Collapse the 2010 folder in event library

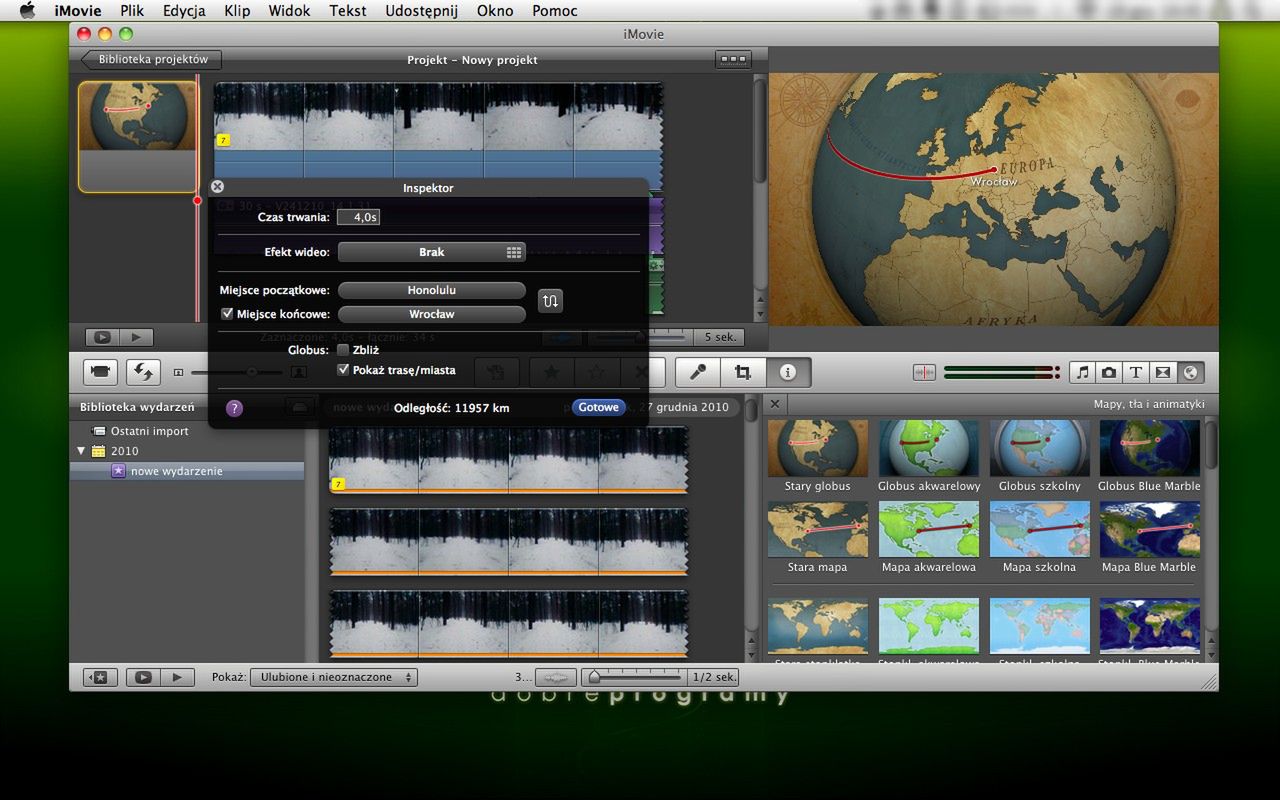(81, 451)
